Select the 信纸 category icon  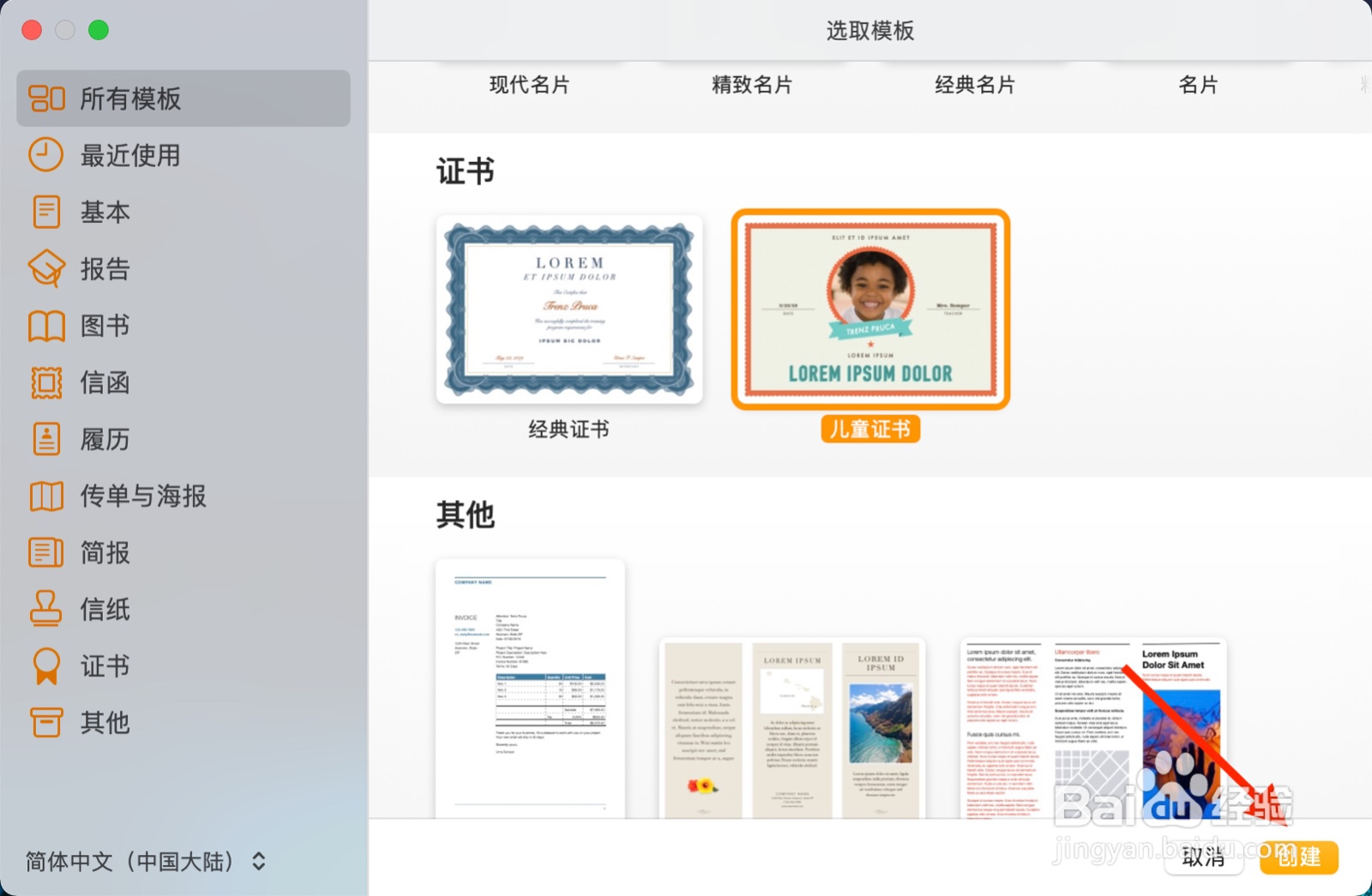coord(46,610)
